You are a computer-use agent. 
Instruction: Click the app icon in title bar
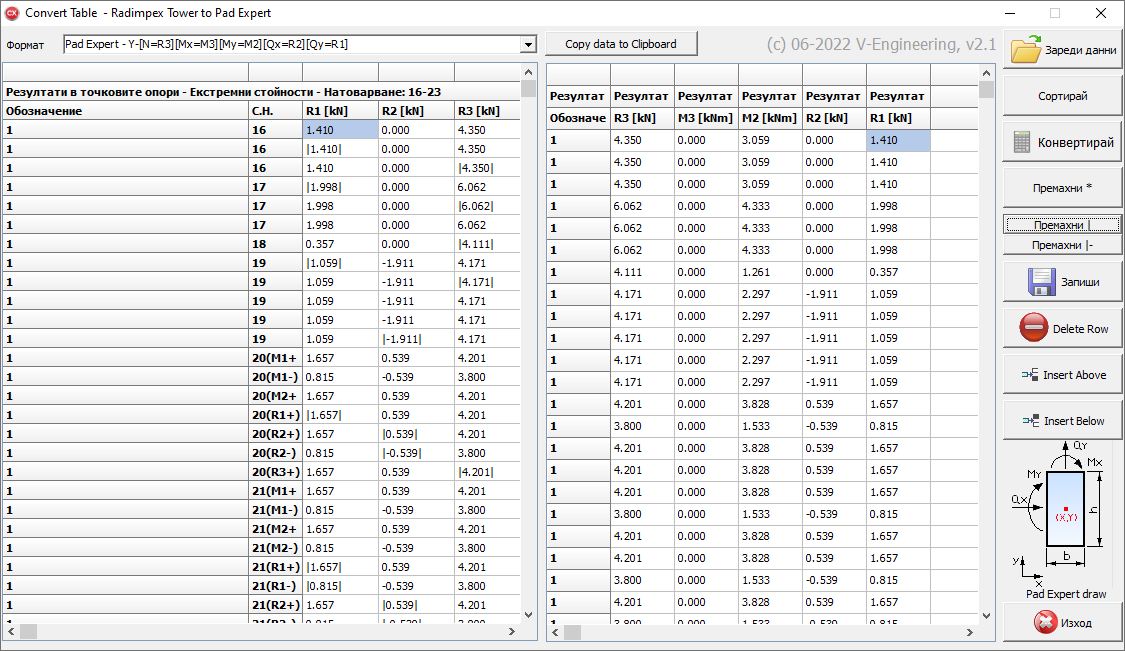tap(12, 13)
